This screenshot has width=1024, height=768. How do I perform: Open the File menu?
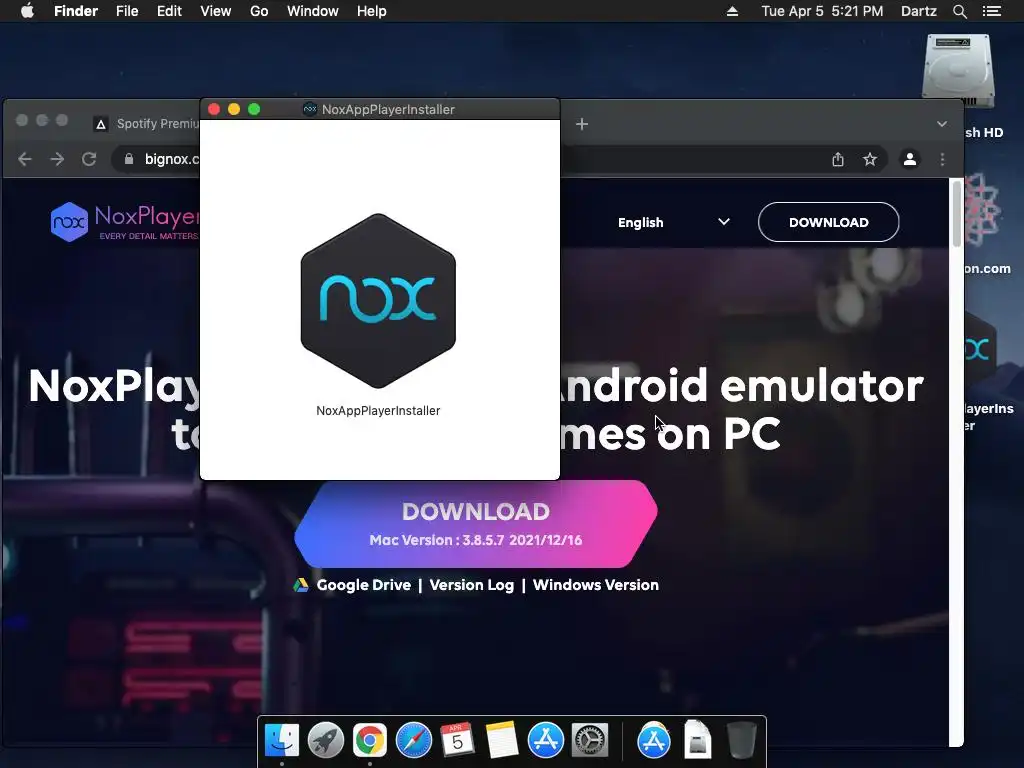pos(127,11)
